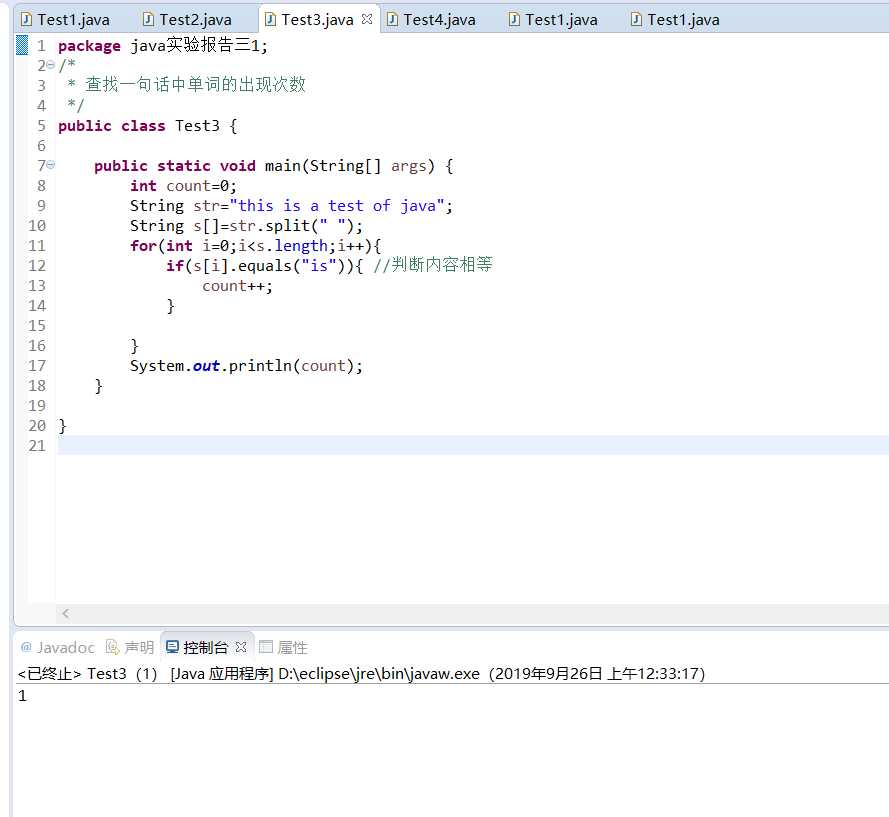Click the main method signature on line 7
This screenshot has width=889, height=817.
(x=273, y=166)
